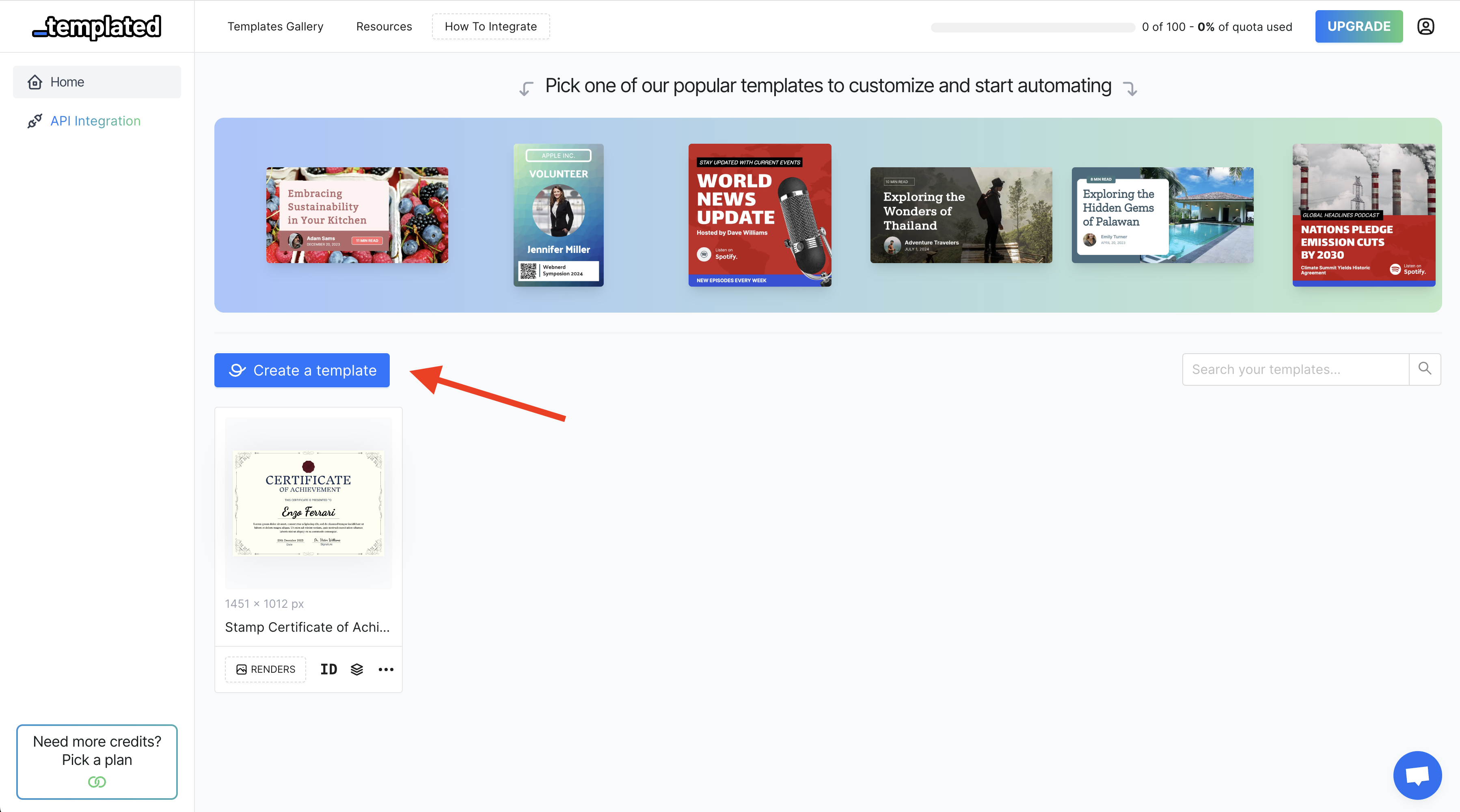The width and height of the screenshot is (1460, 812).
Task: Click the Stamp Certificate of Achi... title
Action: click(x=307, y=627)
